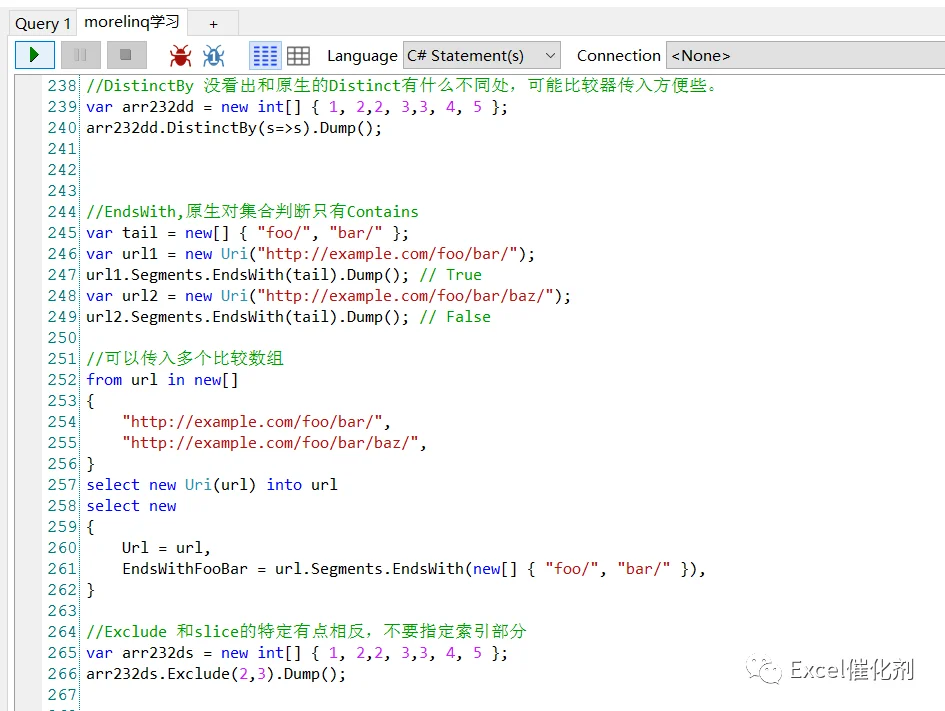This screenshot has height=711, width=945.
Task: Place cursor on var tail line 245
Action: click(247, 233)
